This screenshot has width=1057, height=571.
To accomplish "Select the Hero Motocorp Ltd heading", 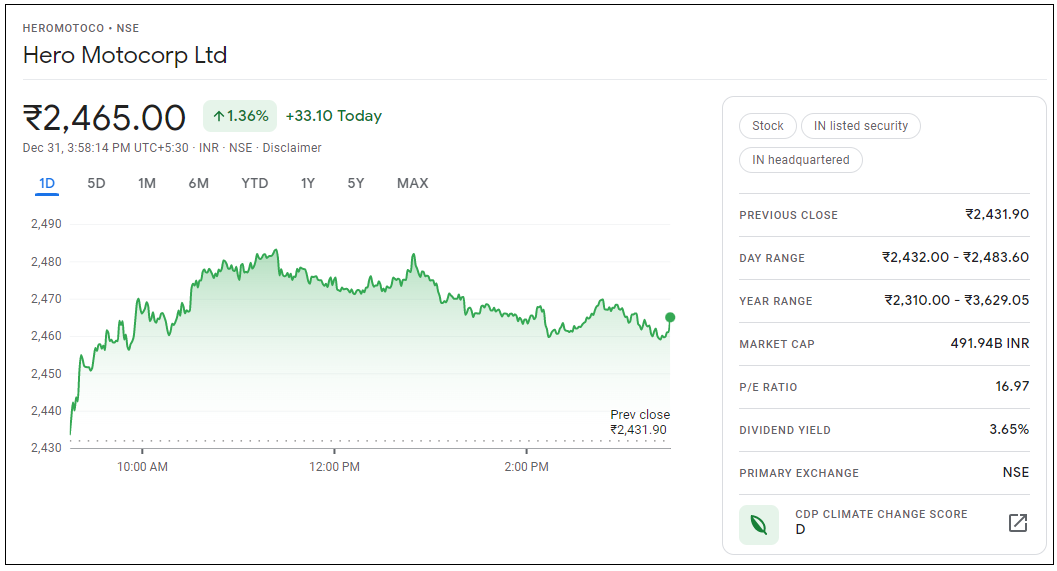I will pos(125,55).
